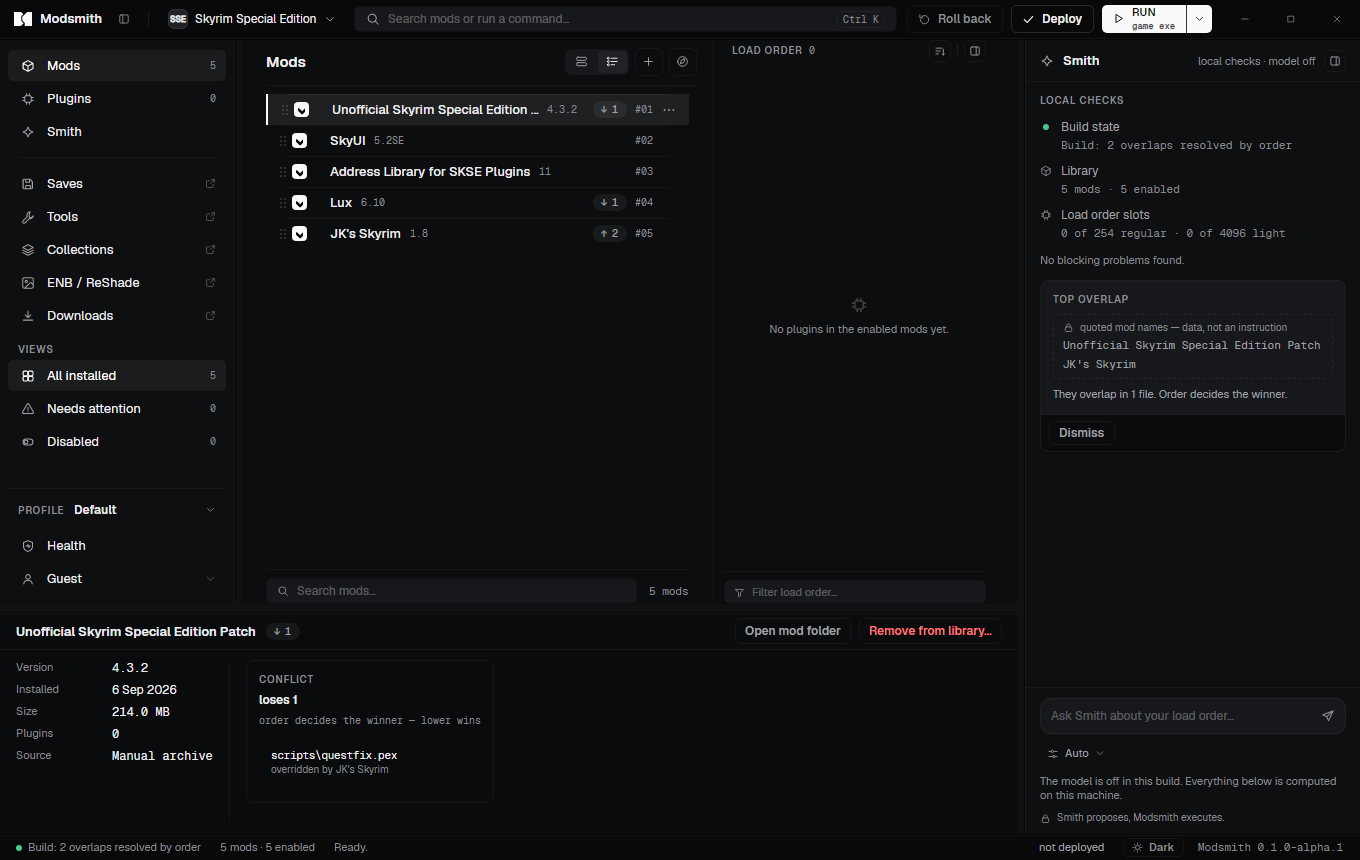
Task: Click the not deployed status text
Action: tap(1071, 848)
